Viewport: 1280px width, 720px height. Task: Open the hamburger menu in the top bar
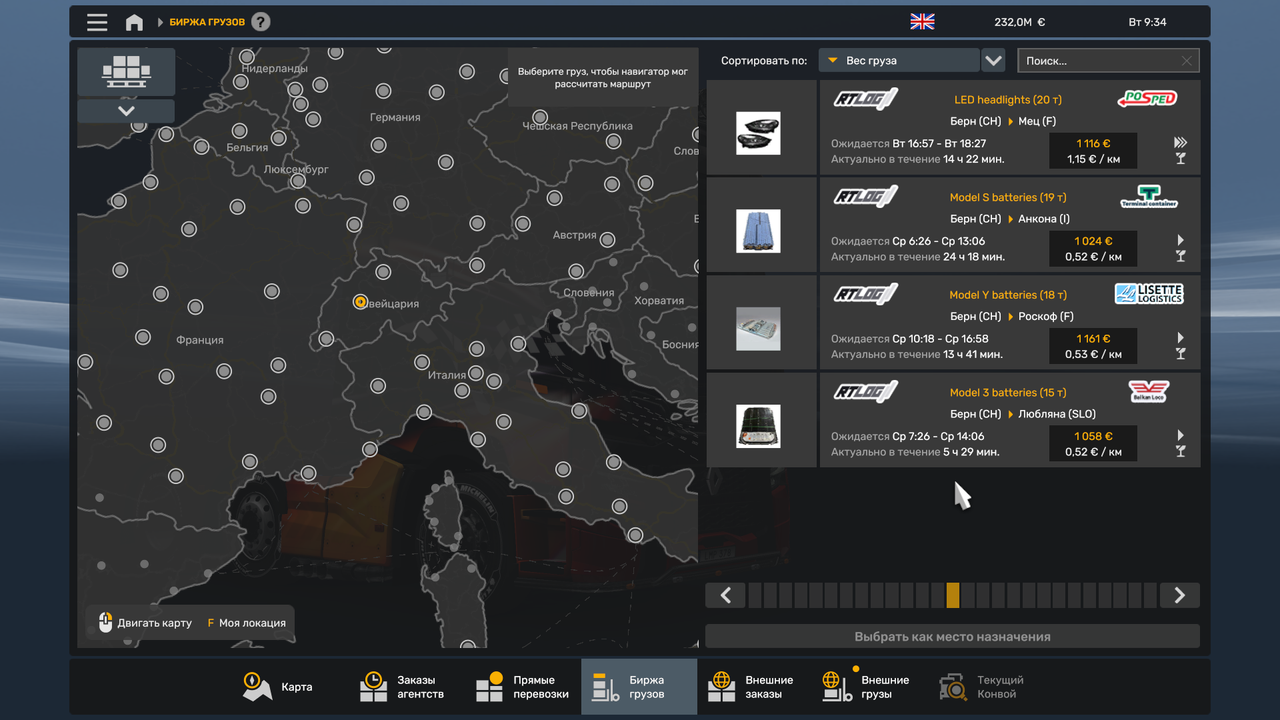coord(97,21)
